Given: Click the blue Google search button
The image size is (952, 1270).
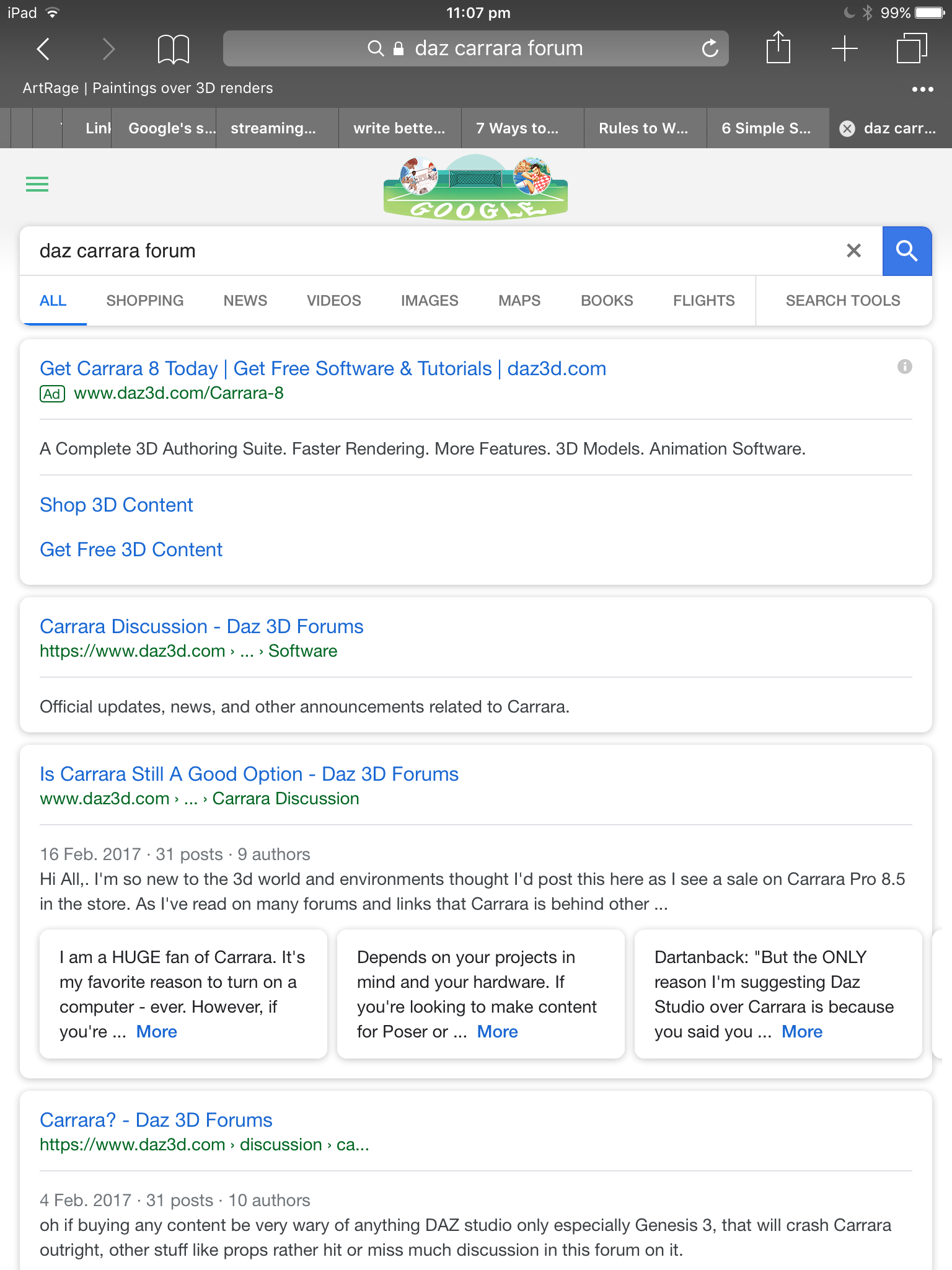Looking at the screenshot, I should 907,251.
